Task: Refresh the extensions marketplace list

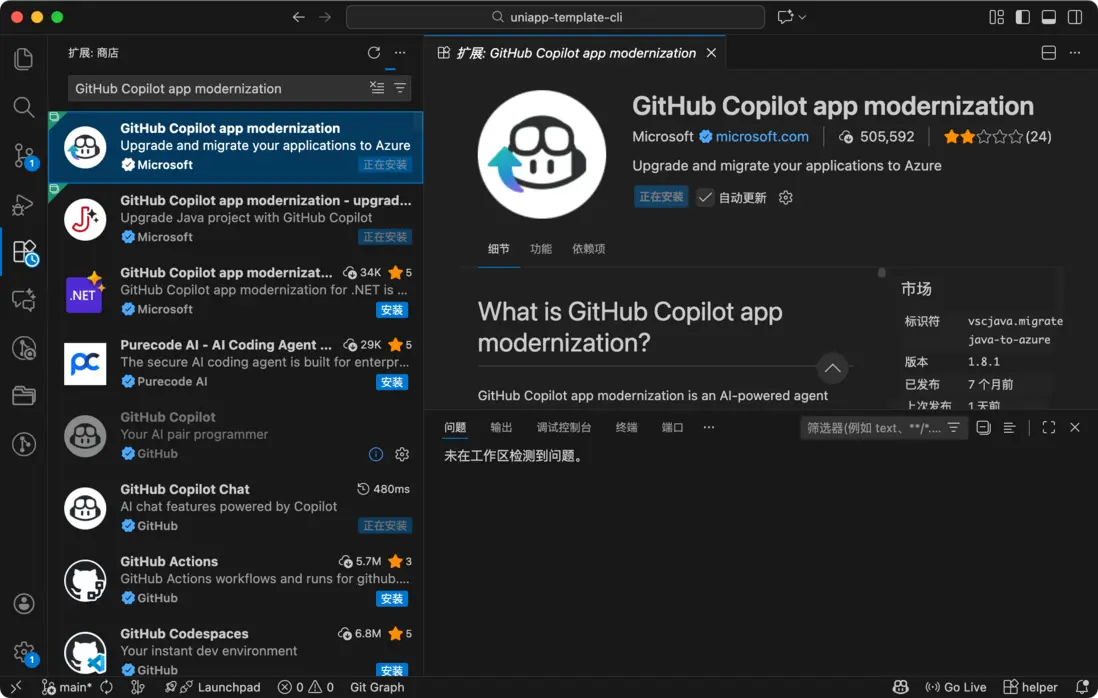Action: point(374,53)
